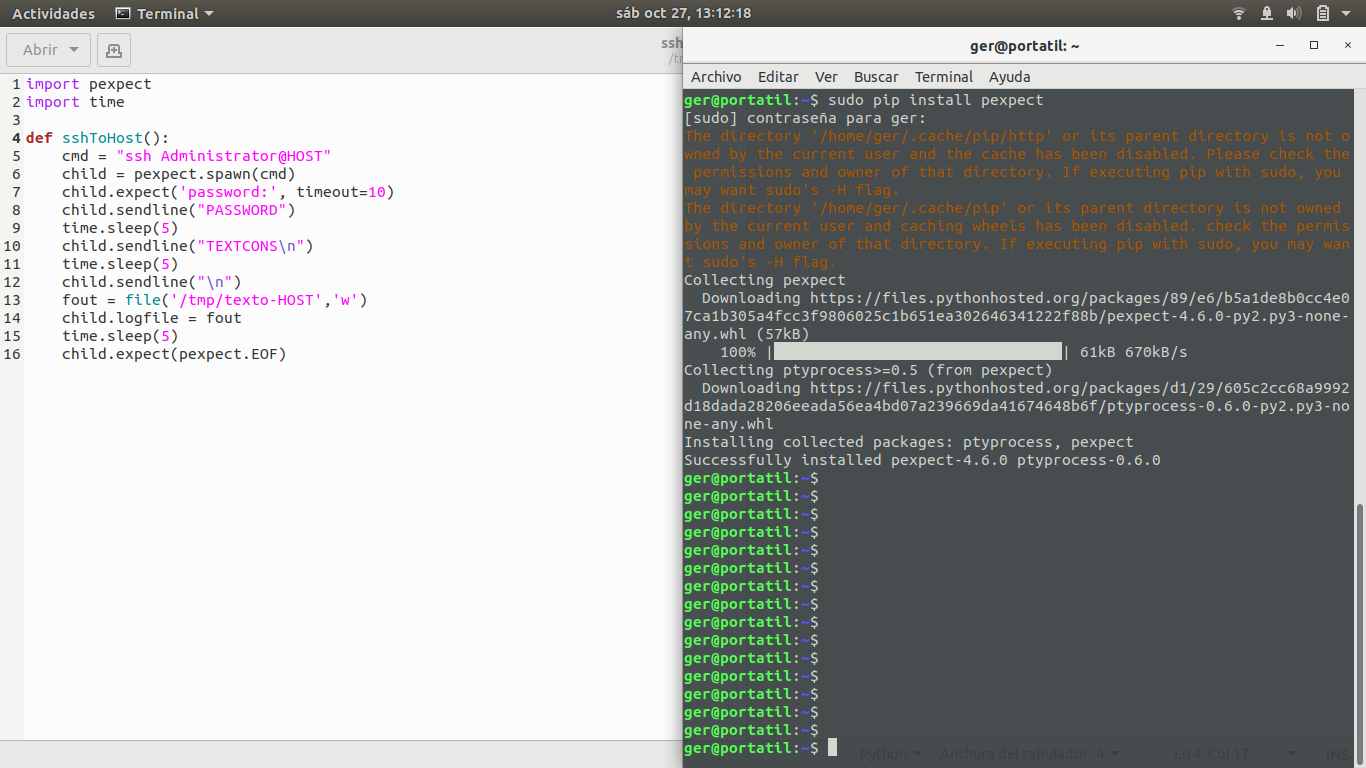The height and width of the screenshot is (768, 1366).
Task: Minimize the ger@portatil terminal window
Action: tap(1281, 46)
